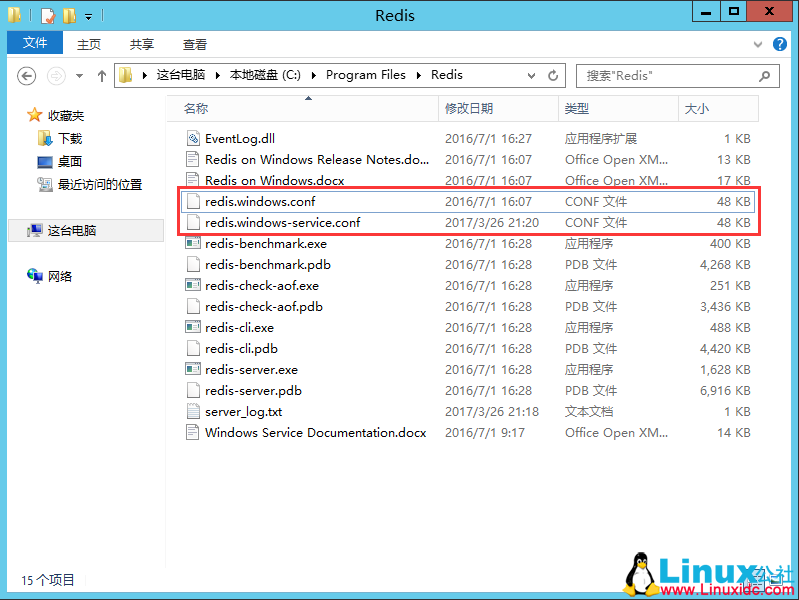Select the redis-cli.exe application icon
Image resolution: width=799 pixels, height=600 pixels.
click(x=193, y=328)
